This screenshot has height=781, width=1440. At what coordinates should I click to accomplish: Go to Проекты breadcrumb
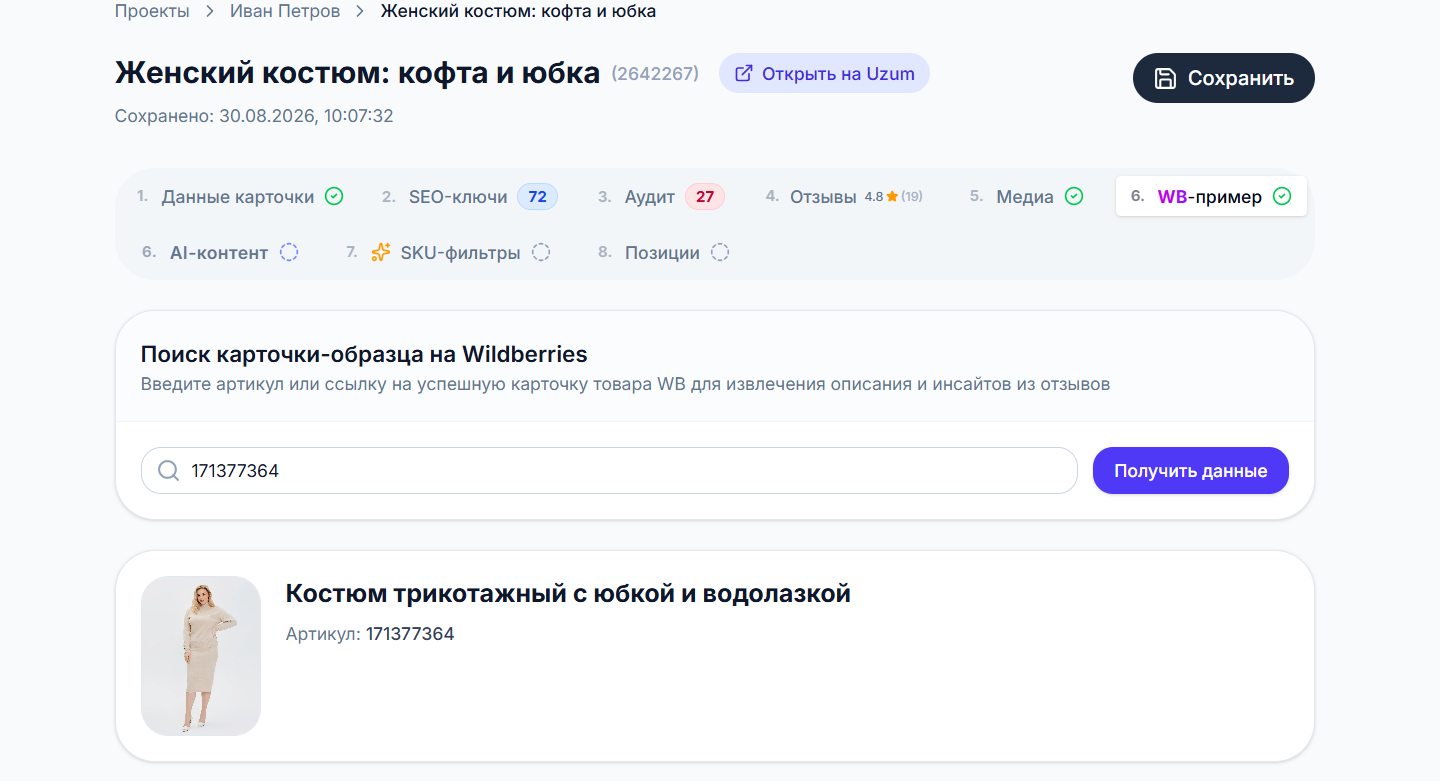point(152,12)
